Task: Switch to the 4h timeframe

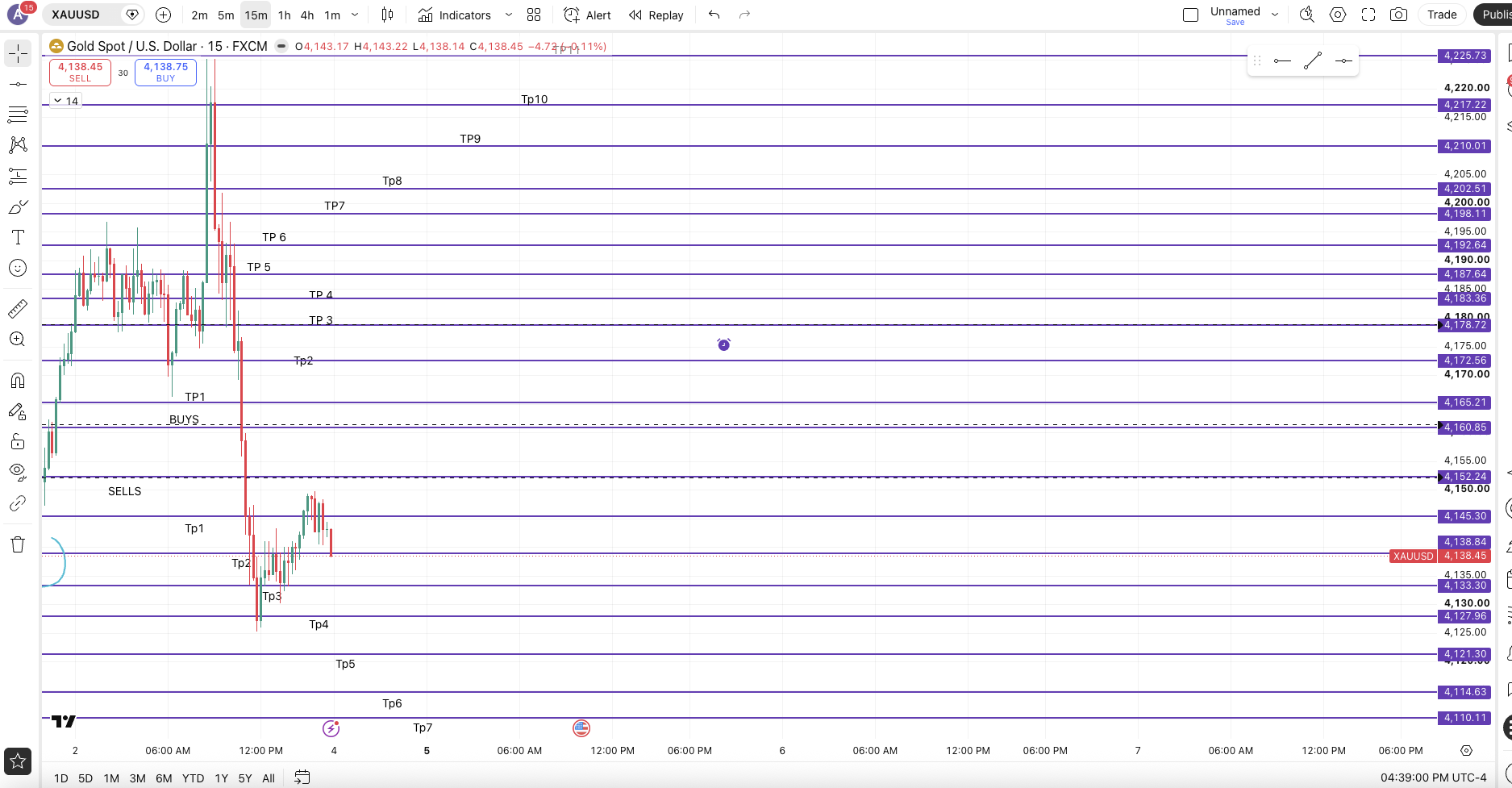Action: tap(307, 15)
